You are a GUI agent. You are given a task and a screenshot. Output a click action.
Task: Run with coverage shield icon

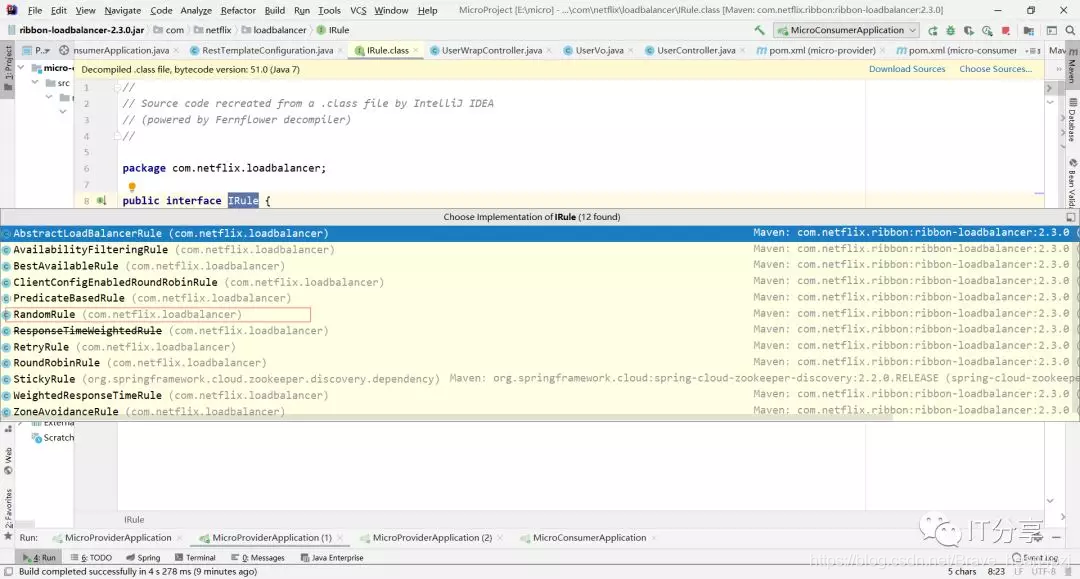[968, 30]
